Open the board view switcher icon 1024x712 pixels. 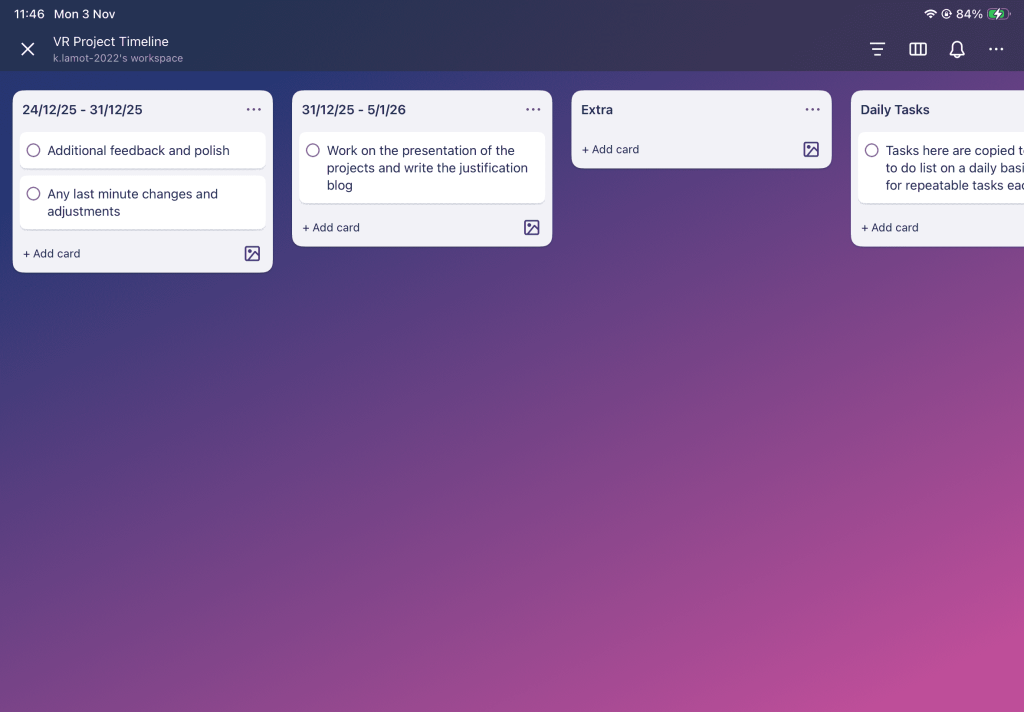tap(917, 49)
